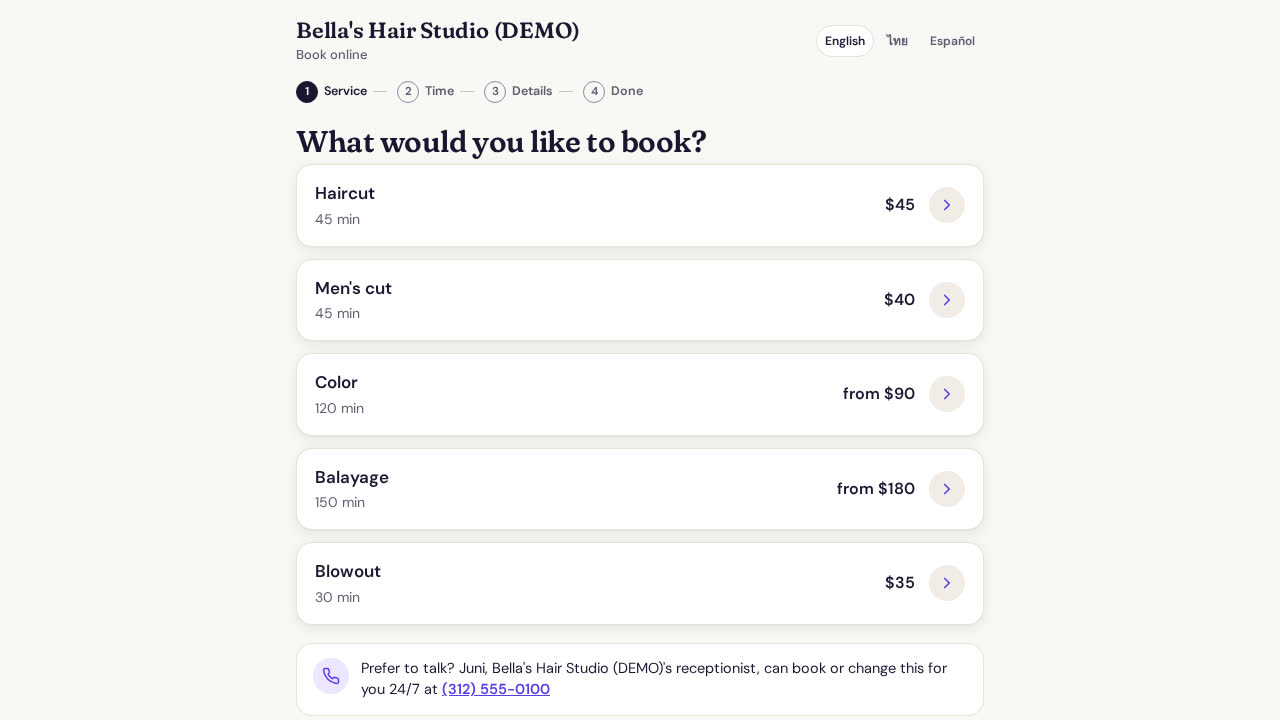
Task: Choose the Balayage from $180 service card
Action: tap(640, 489)
